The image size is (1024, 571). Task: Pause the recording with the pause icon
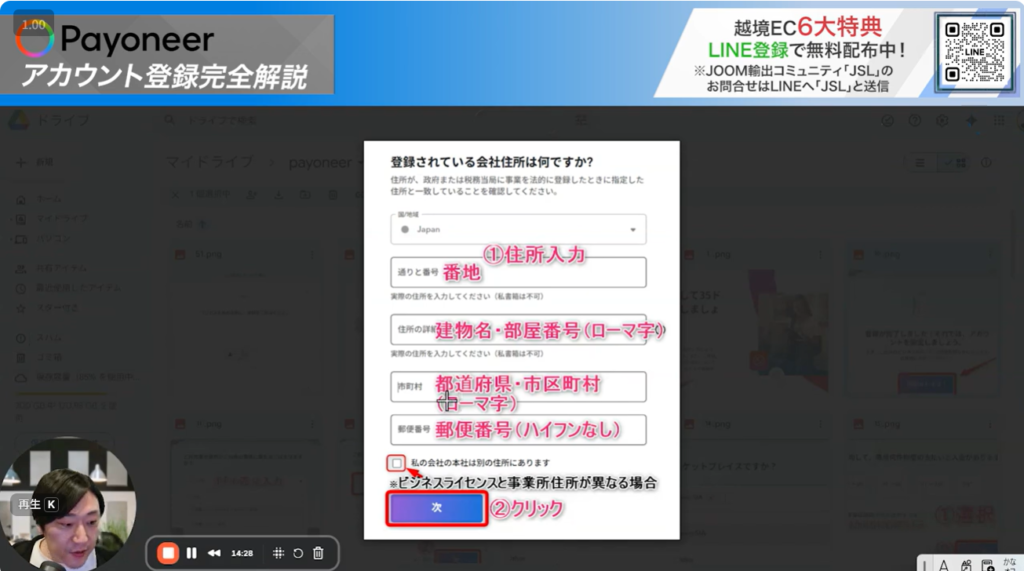point(191,553)
